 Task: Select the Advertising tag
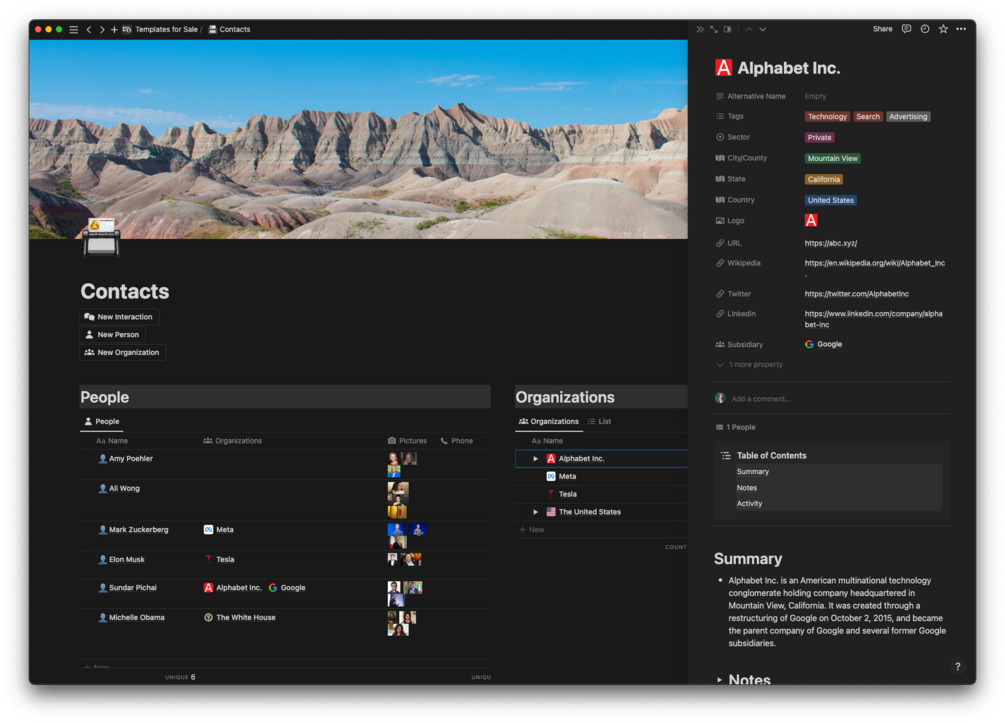(x=908, y=117)
